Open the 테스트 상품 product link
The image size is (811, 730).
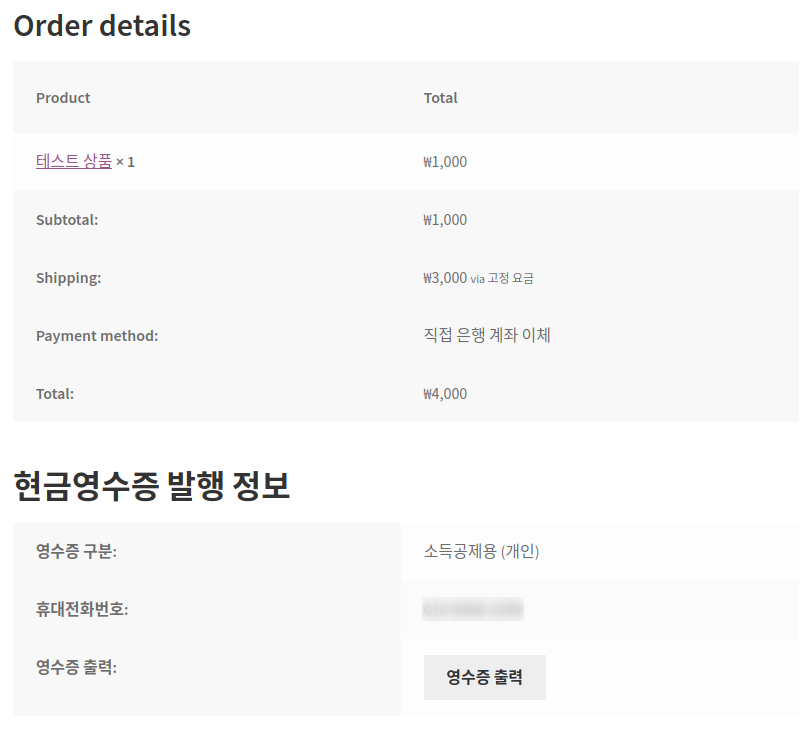(x=73, y=161)
